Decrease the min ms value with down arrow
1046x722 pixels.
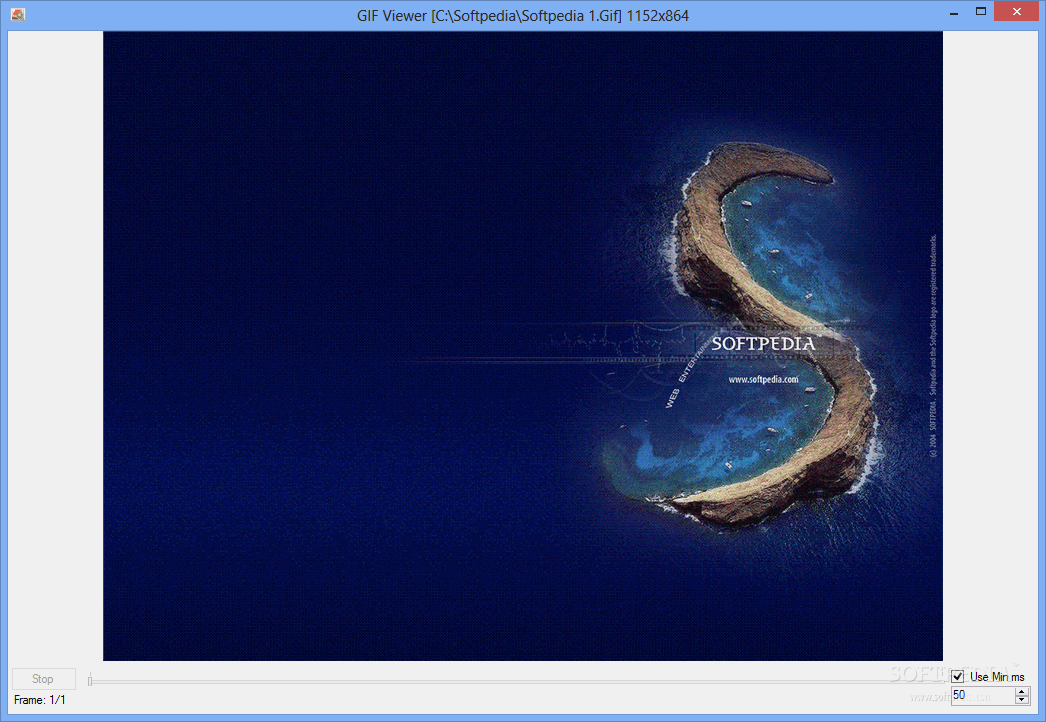pos(1022,699)
